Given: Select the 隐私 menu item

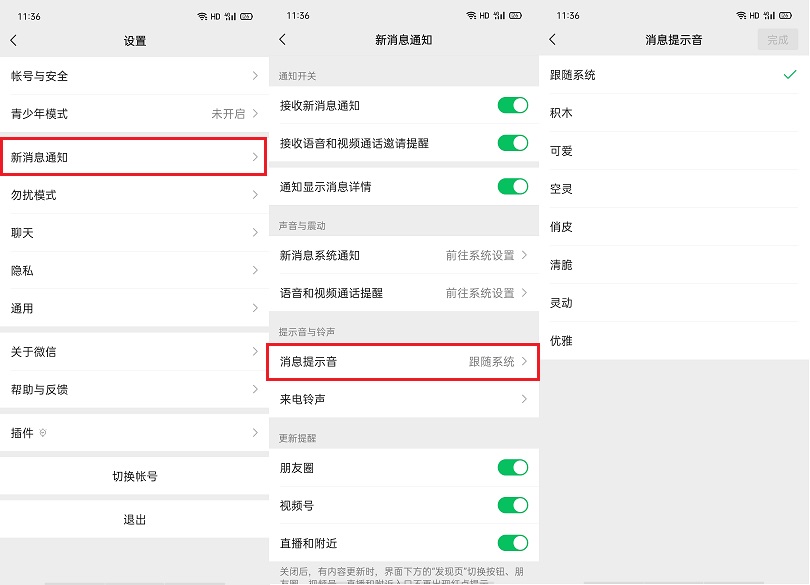Looking at the screenshot, I should 133,270.
